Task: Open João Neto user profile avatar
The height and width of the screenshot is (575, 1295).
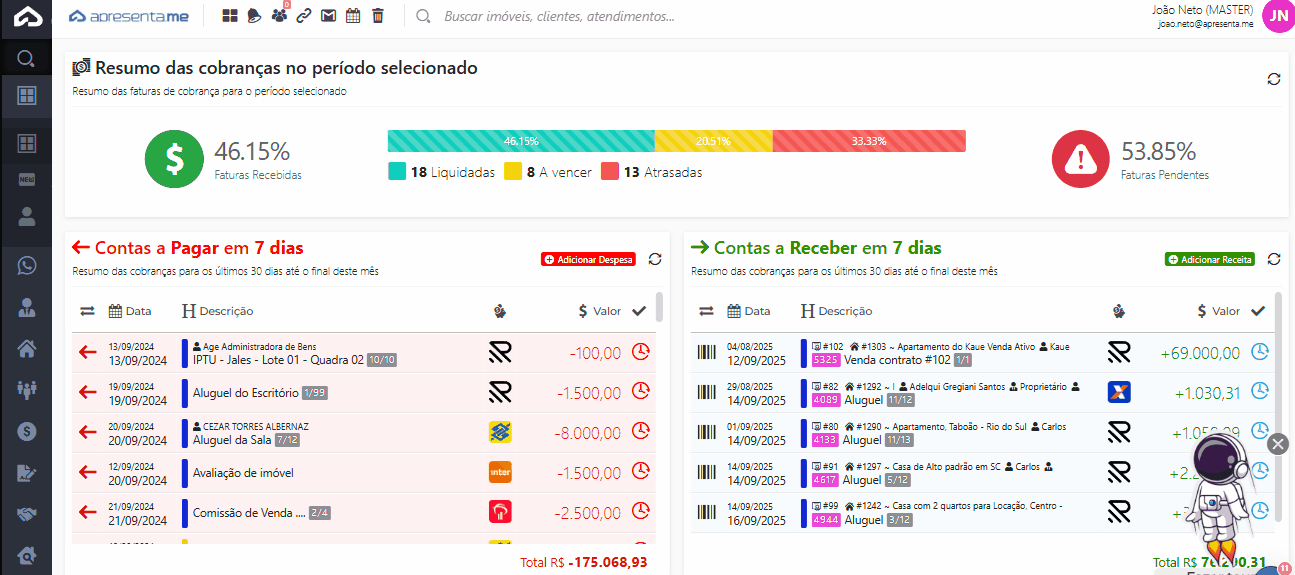Action: 1277,16
